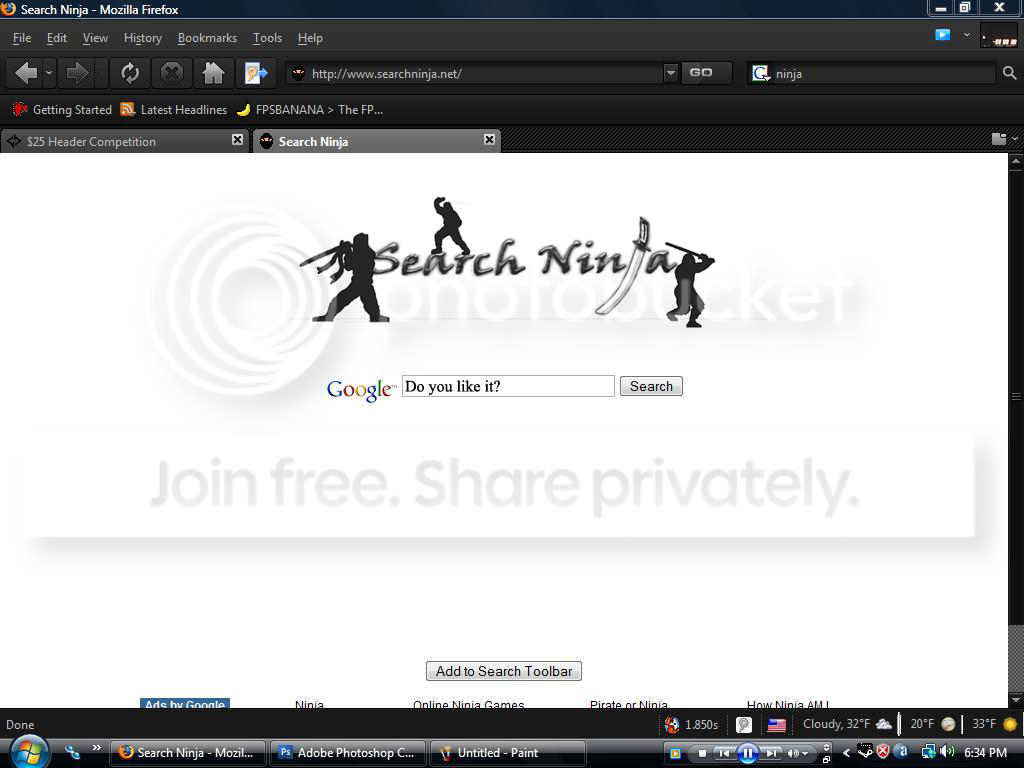Open the Bookmarks menu
1024x768 pixels.
point(207,38)
